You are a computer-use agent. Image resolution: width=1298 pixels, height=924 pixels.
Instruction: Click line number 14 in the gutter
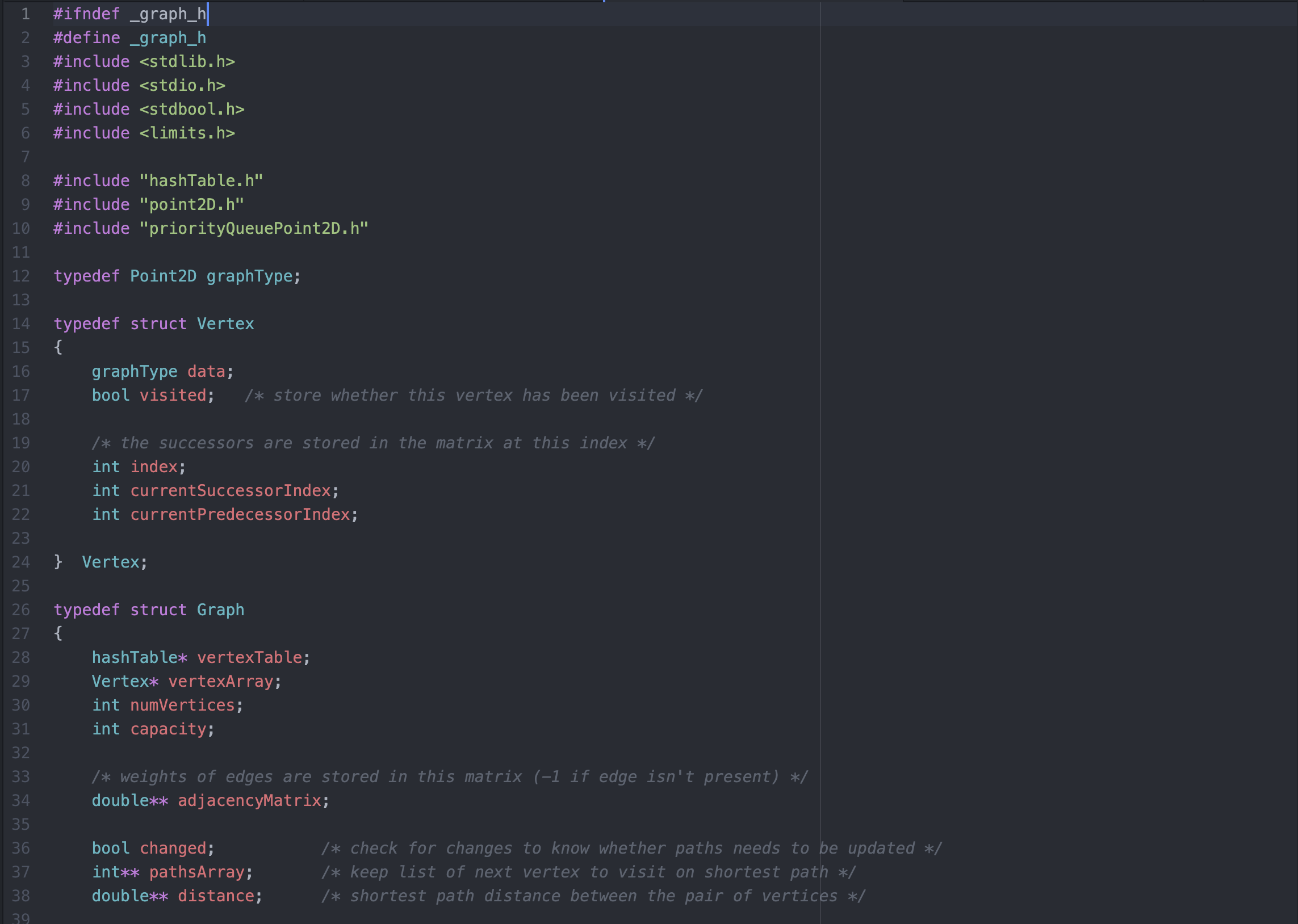(21, 324)
